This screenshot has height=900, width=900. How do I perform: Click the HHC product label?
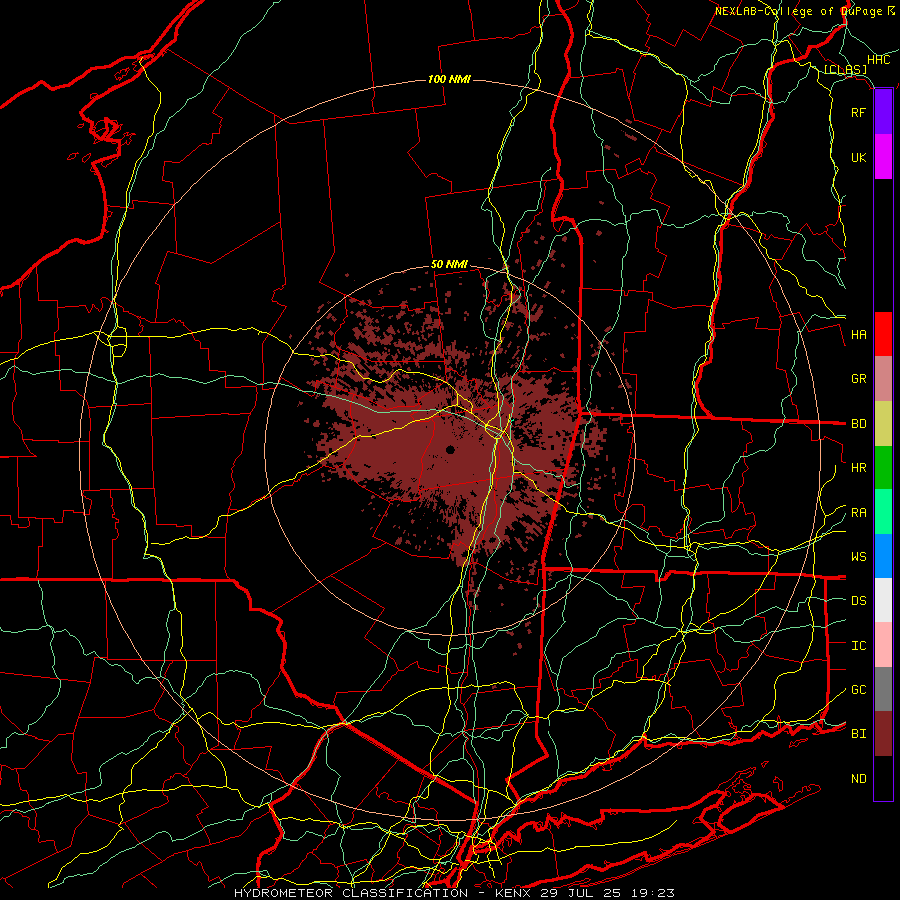pos(879,60)
